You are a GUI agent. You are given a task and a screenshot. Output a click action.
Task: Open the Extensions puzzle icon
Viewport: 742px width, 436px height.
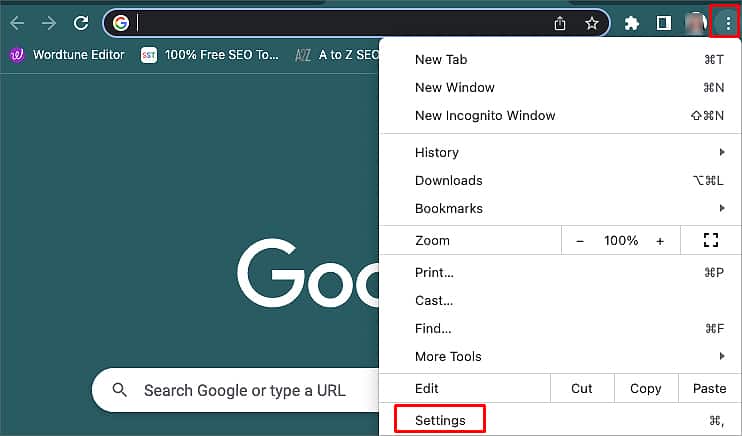point(632,23)
